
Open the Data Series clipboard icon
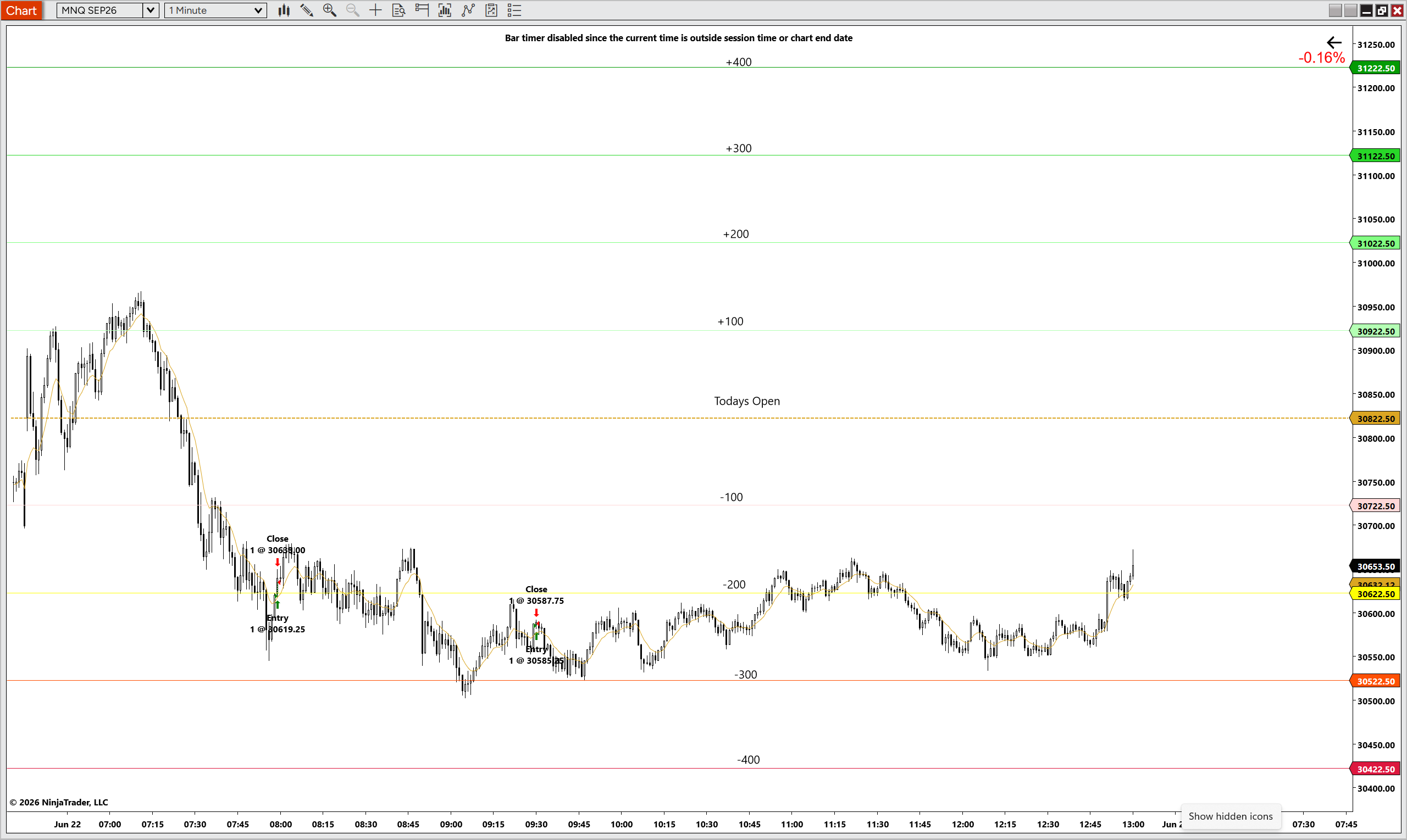coord(491,10)
